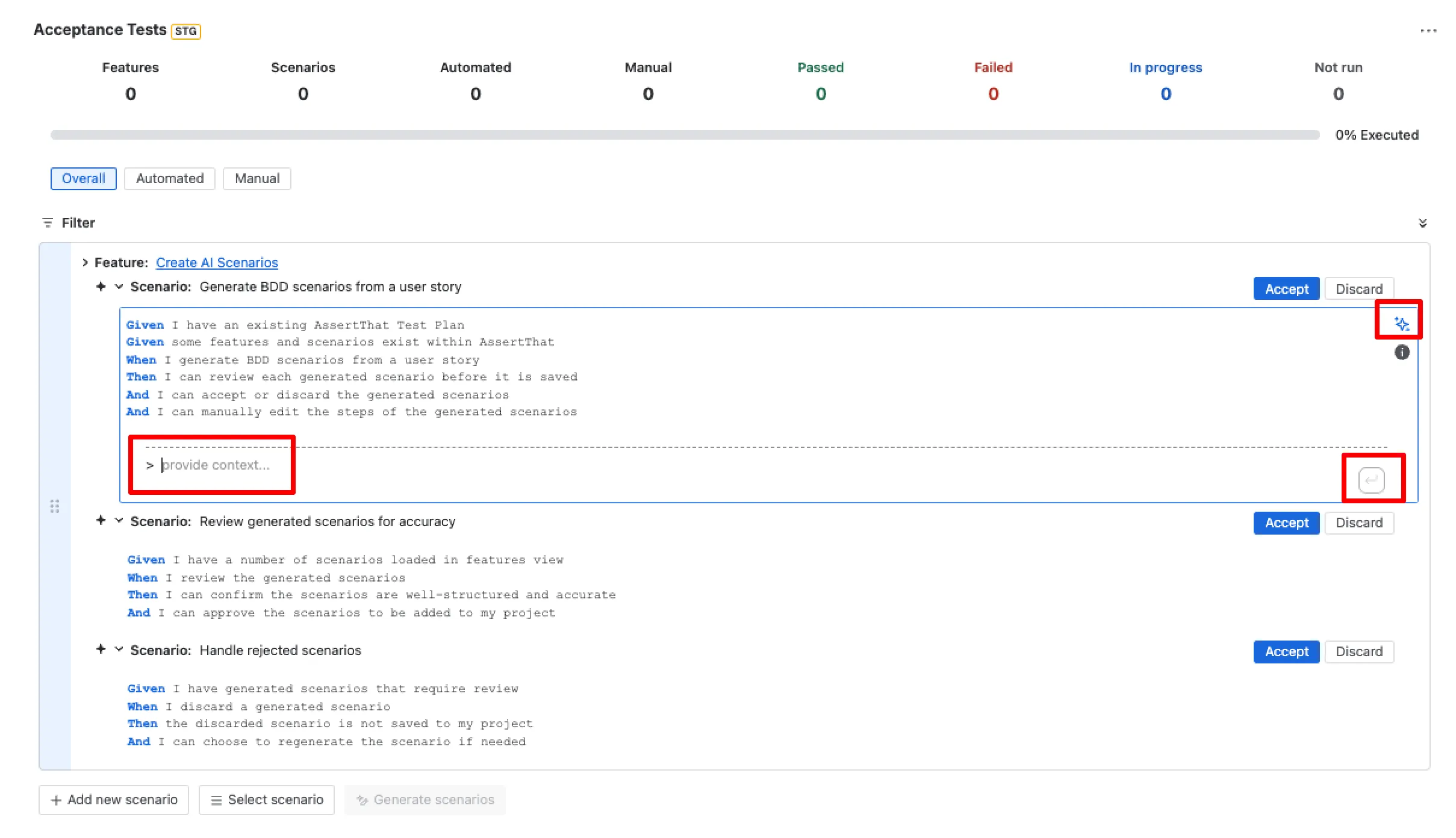Click the plus icon beside Handle rejected scenarios
Screen dimensions: 1456x838
point(101,649)
